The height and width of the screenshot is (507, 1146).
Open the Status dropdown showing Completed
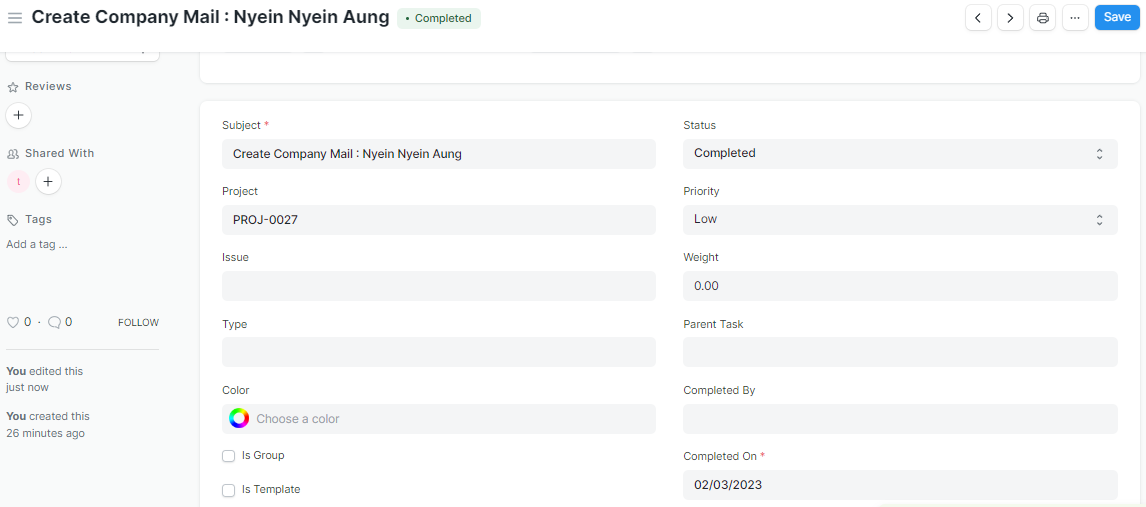(900, 154)
